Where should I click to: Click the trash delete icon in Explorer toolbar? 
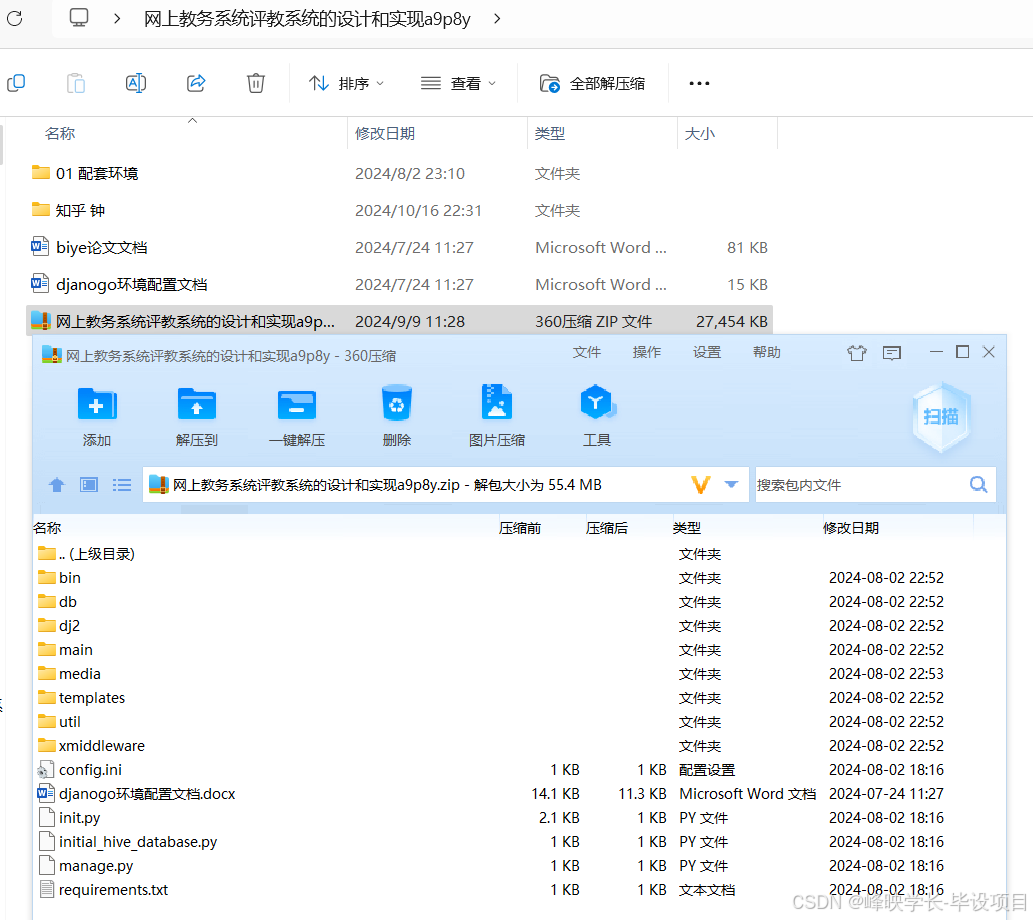click(x=255, y=83)
